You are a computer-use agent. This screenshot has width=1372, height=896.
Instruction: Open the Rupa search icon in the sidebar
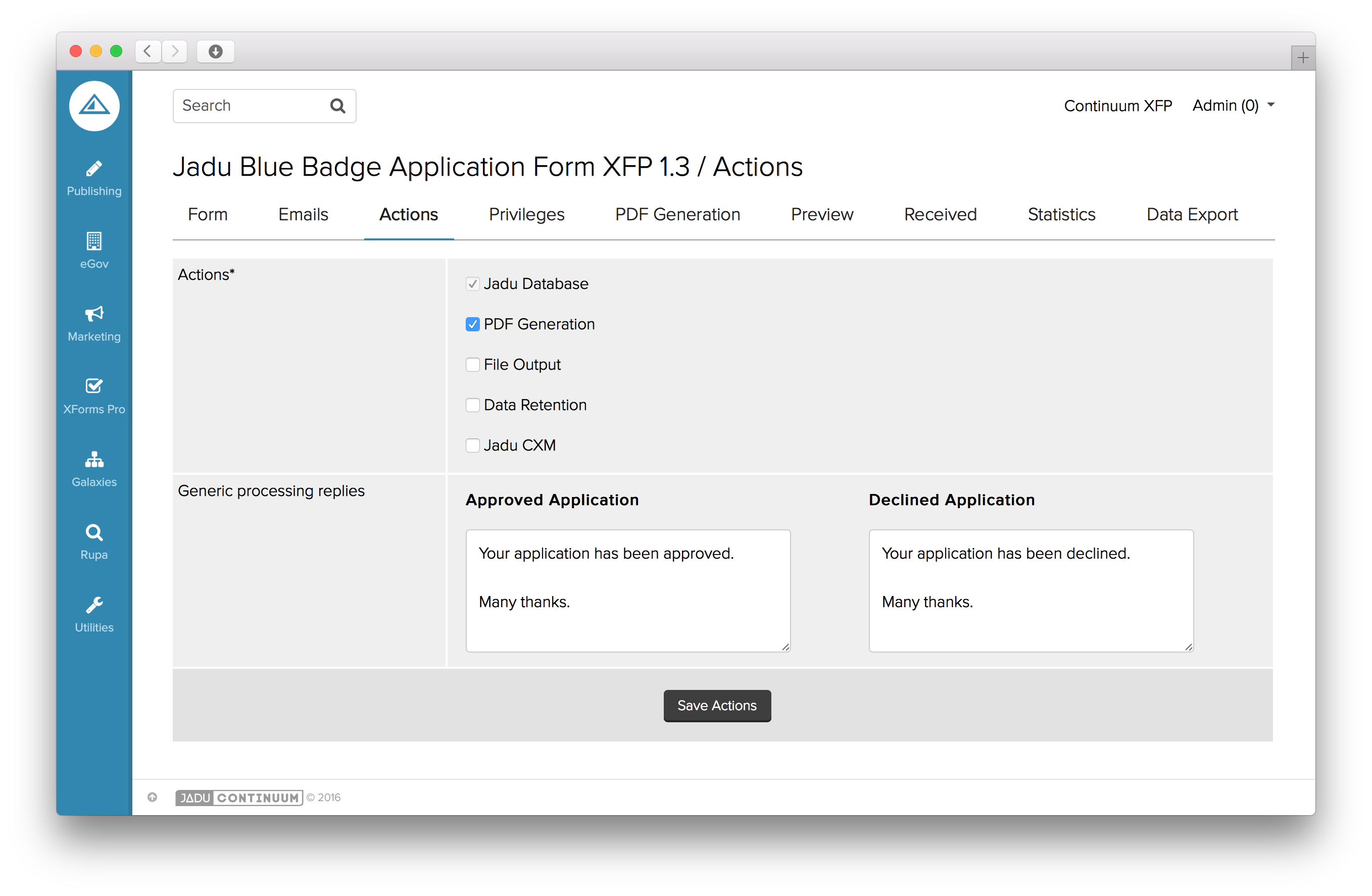coord(94,532)
